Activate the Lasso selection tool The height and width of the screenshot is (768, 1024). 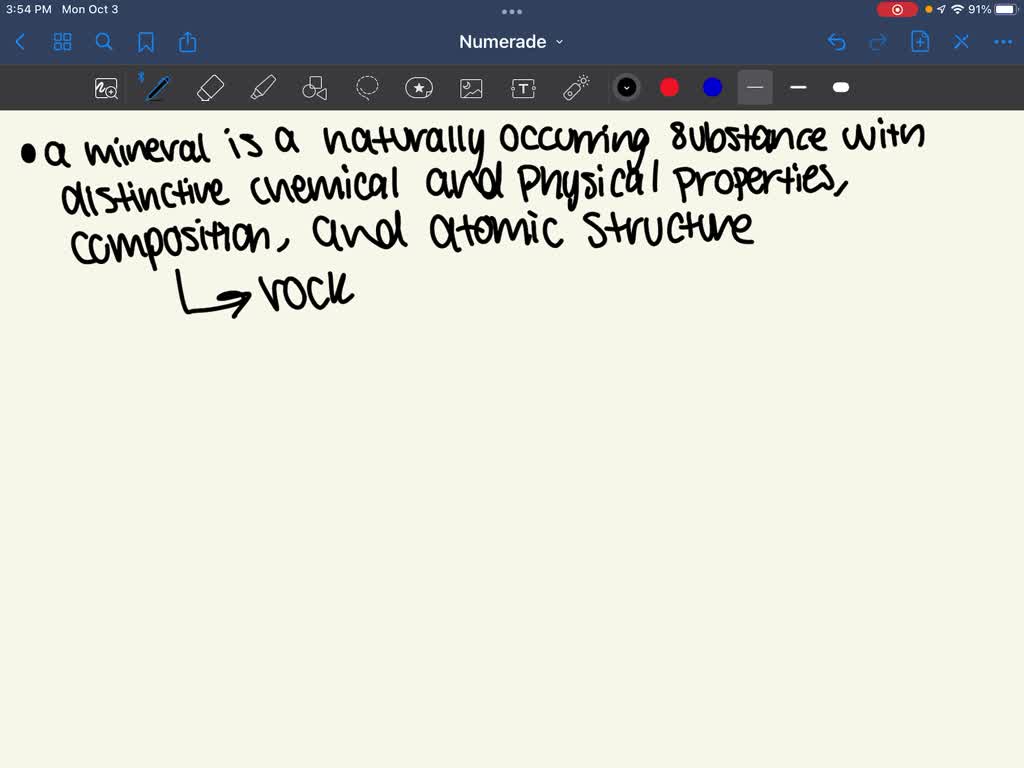point(367,88)
